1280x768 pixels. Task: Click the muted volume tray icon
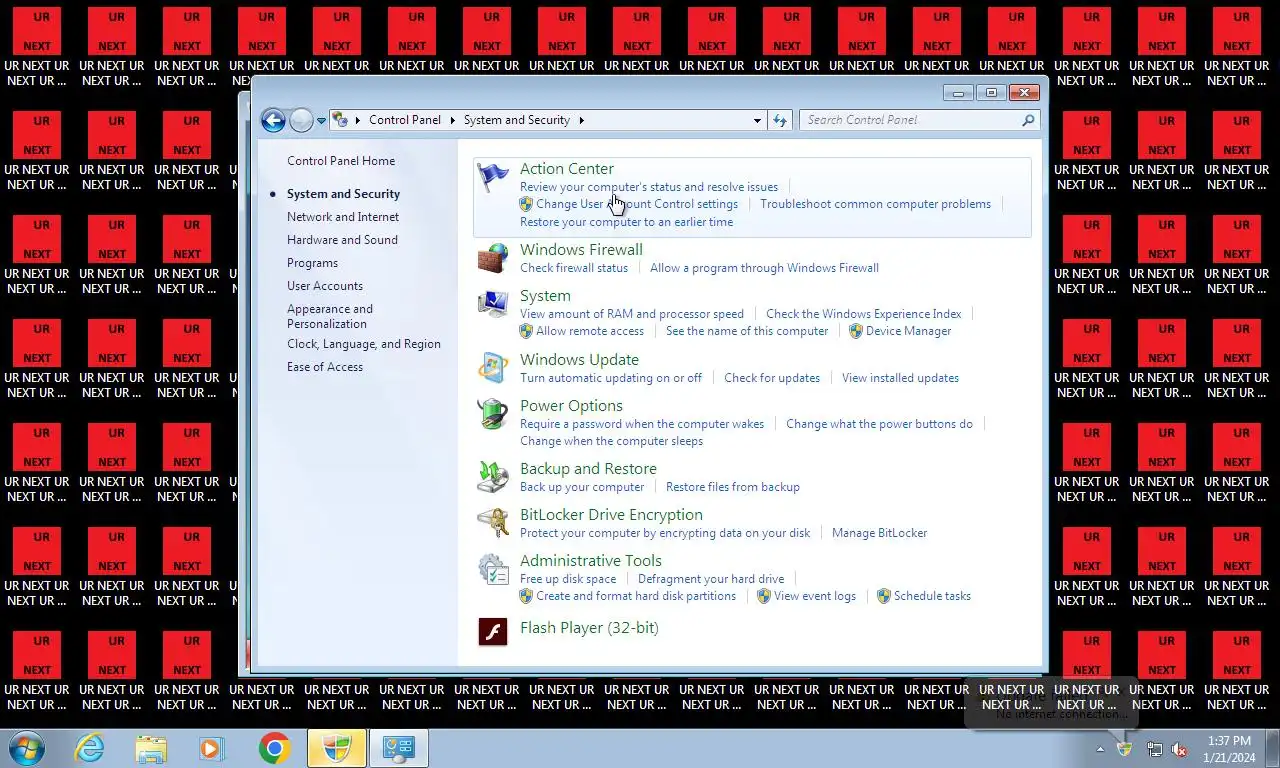point(1180,749)
